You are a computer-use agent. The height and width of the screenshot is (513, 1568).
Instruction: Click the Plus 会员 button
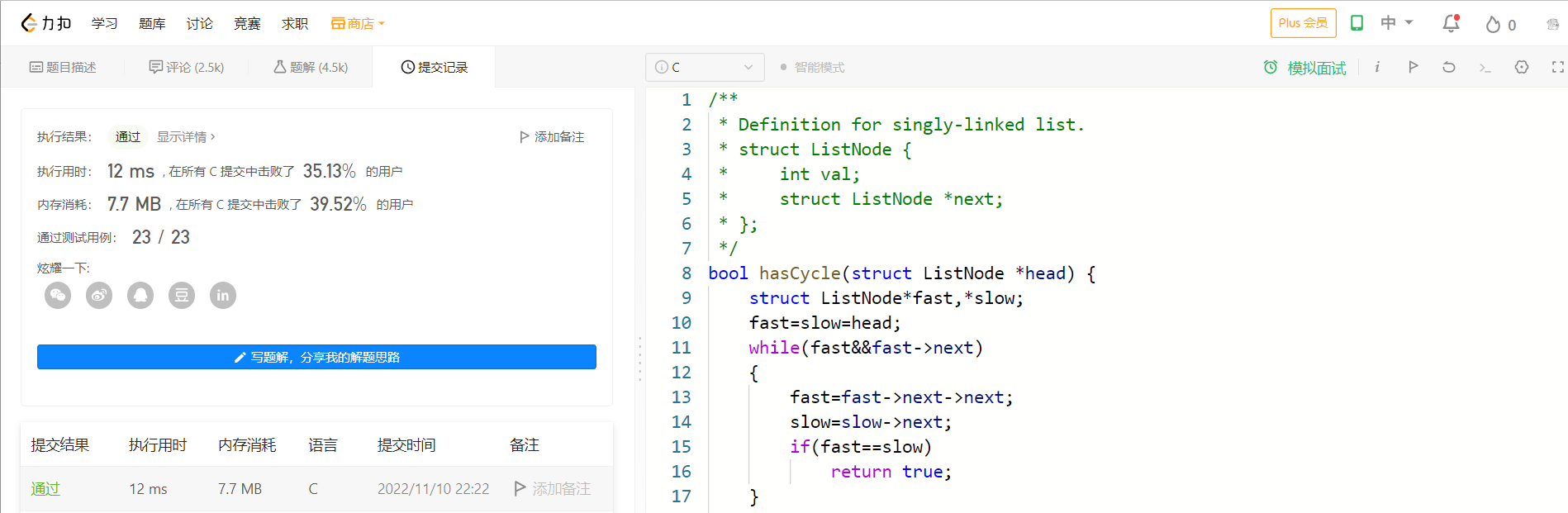pyautogui.click(x=1303, y=23)
